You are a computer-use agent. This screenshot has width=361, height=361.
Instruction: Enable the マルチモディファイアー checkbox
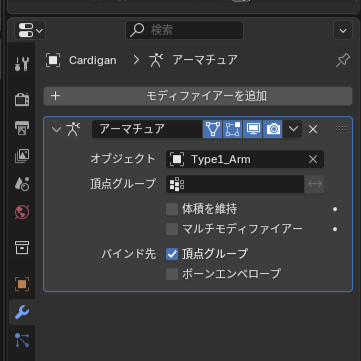[x=172, y=229]
